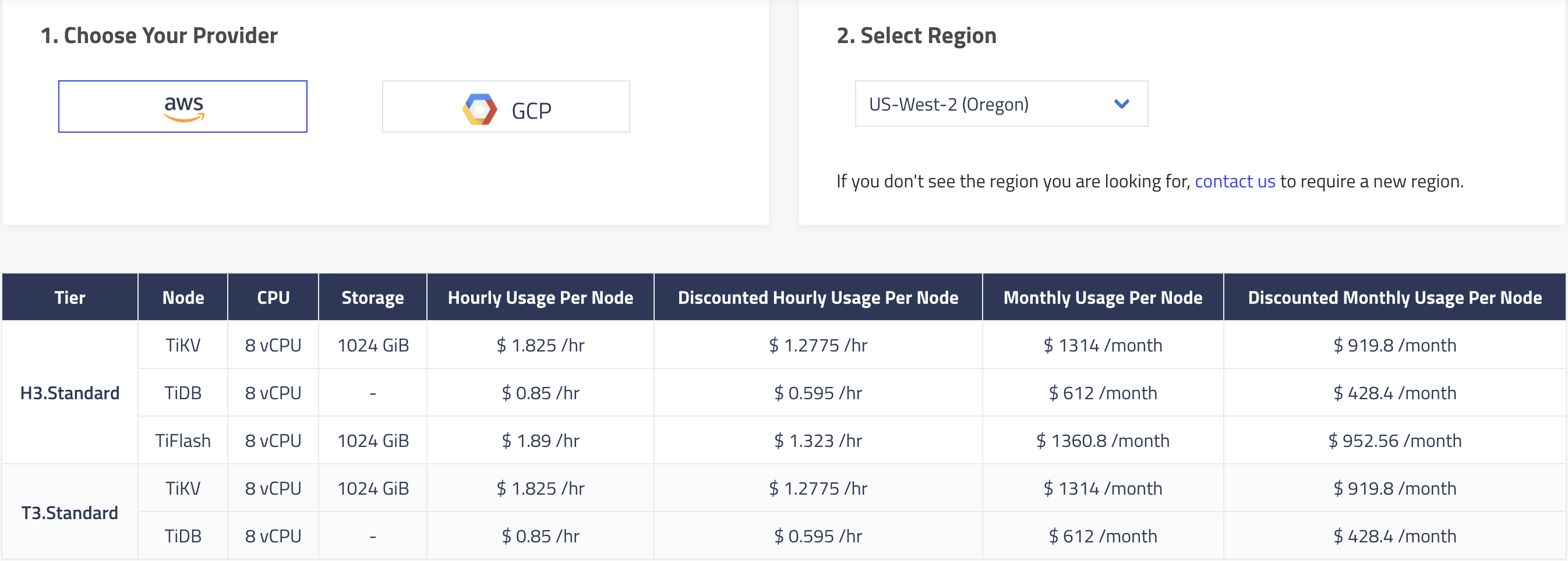1568x561 pixels.
Task: Click the TiFlash node row
Action: coord(183,441)
